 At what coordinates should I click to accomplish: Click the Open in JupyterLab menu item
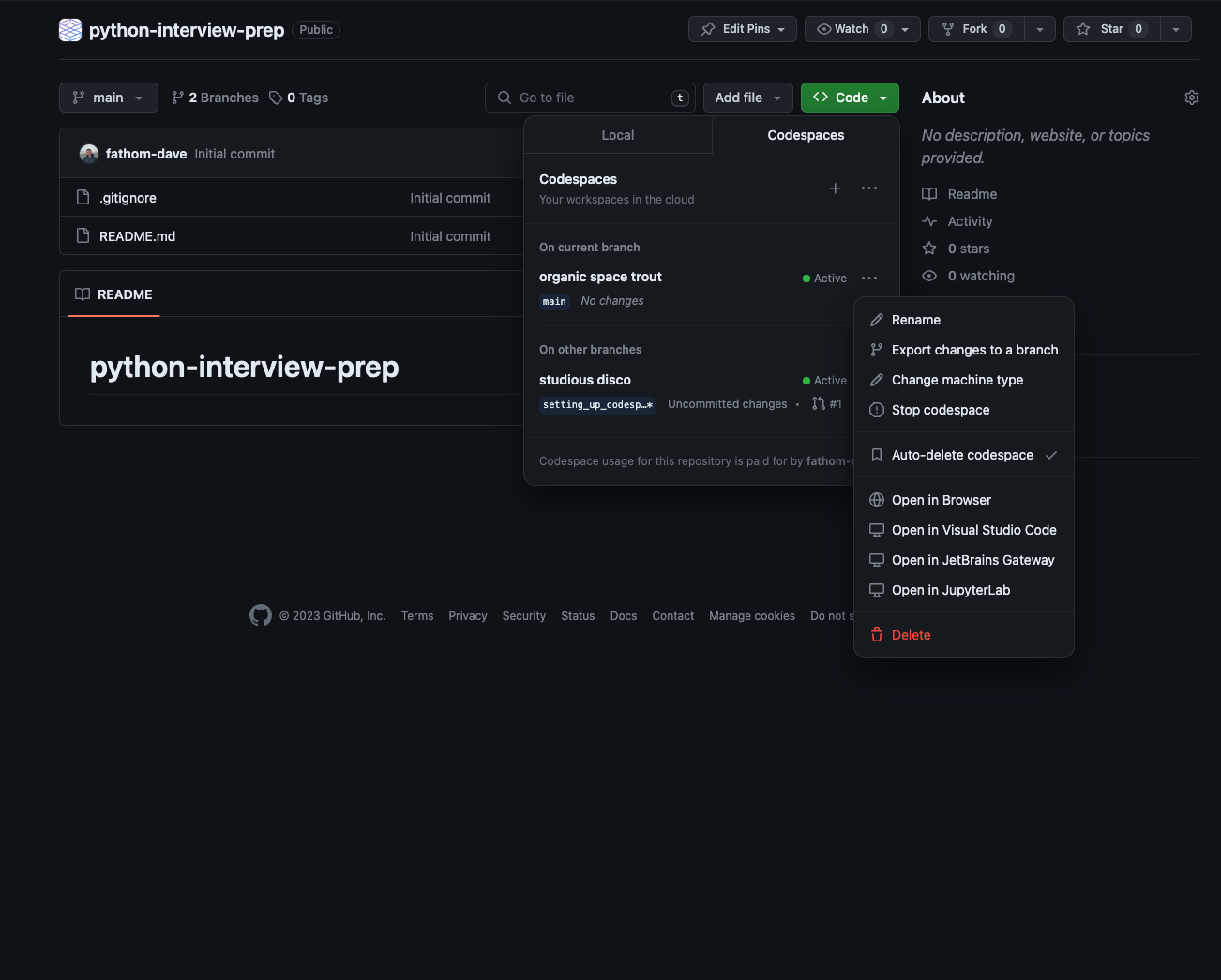963,590
